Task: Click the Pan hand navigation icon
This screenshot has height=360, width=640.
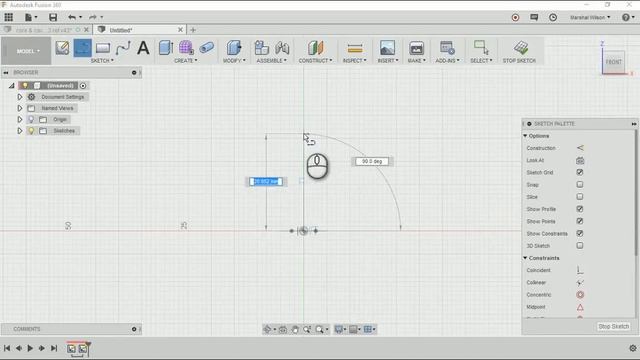Action: [295, 329]
